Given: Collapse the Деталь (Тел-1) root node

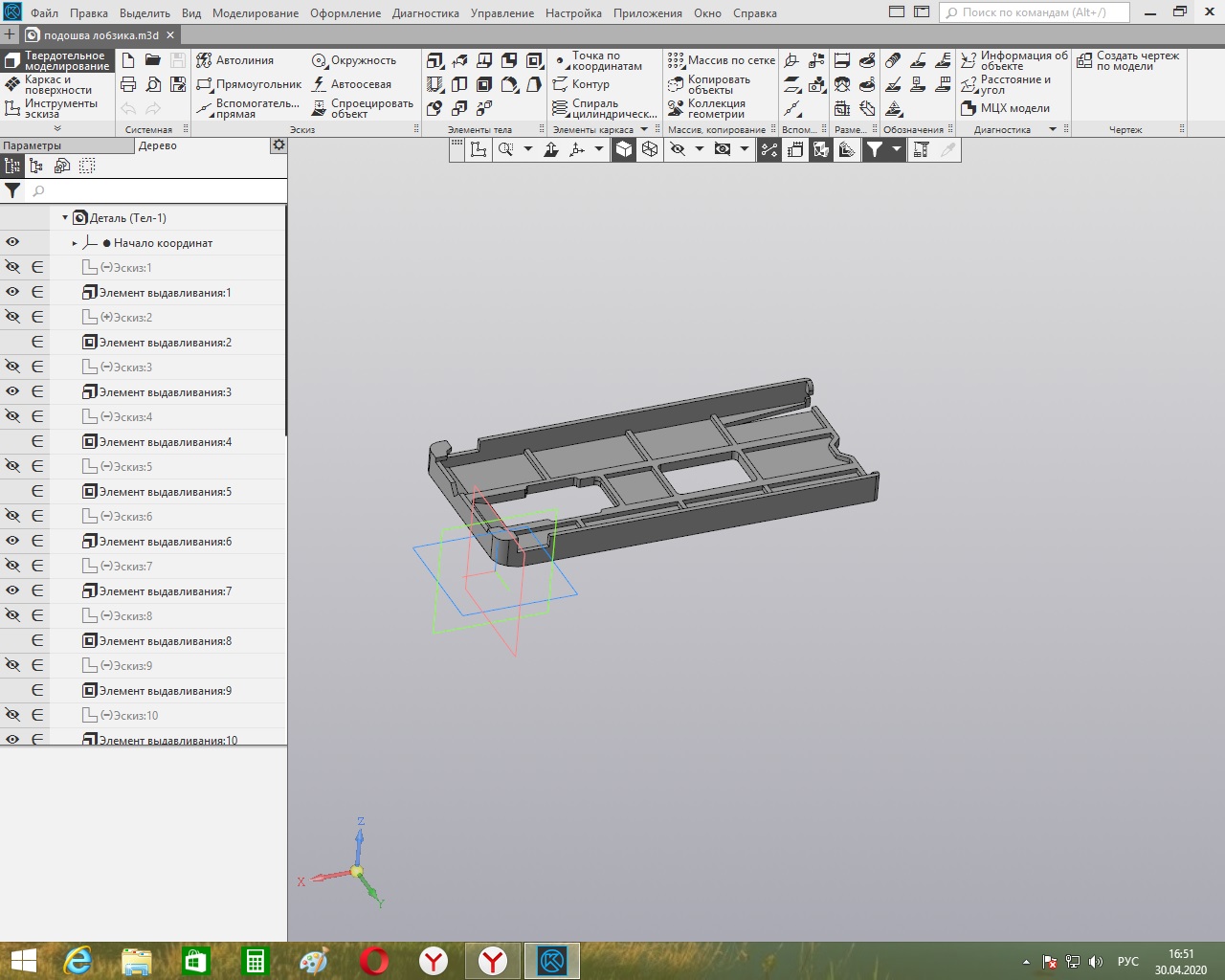Looking at the screenshot, I should 65,218.
